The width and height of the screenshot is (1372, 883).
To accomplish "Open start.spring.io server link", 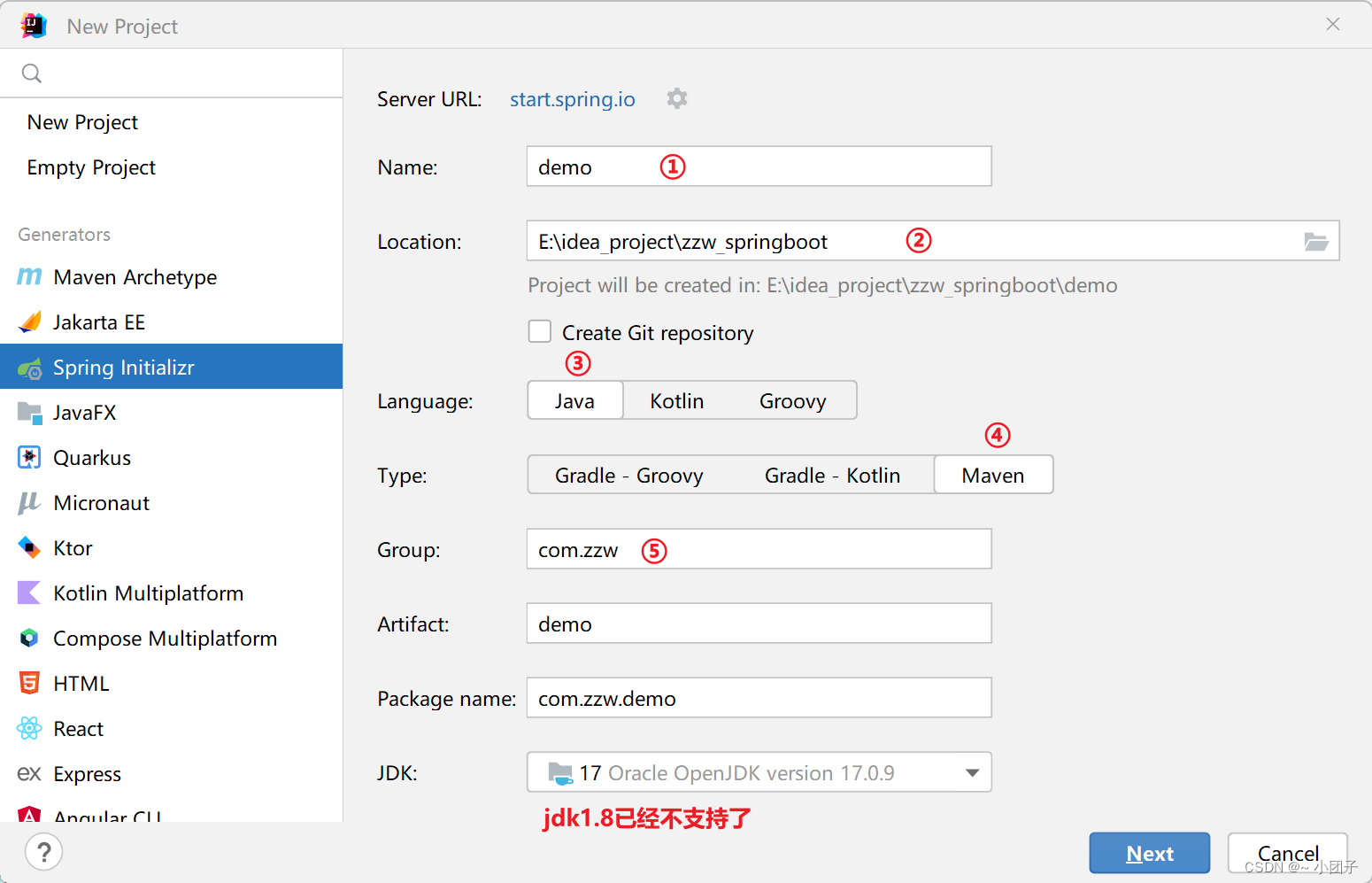I will pos(573,99).
